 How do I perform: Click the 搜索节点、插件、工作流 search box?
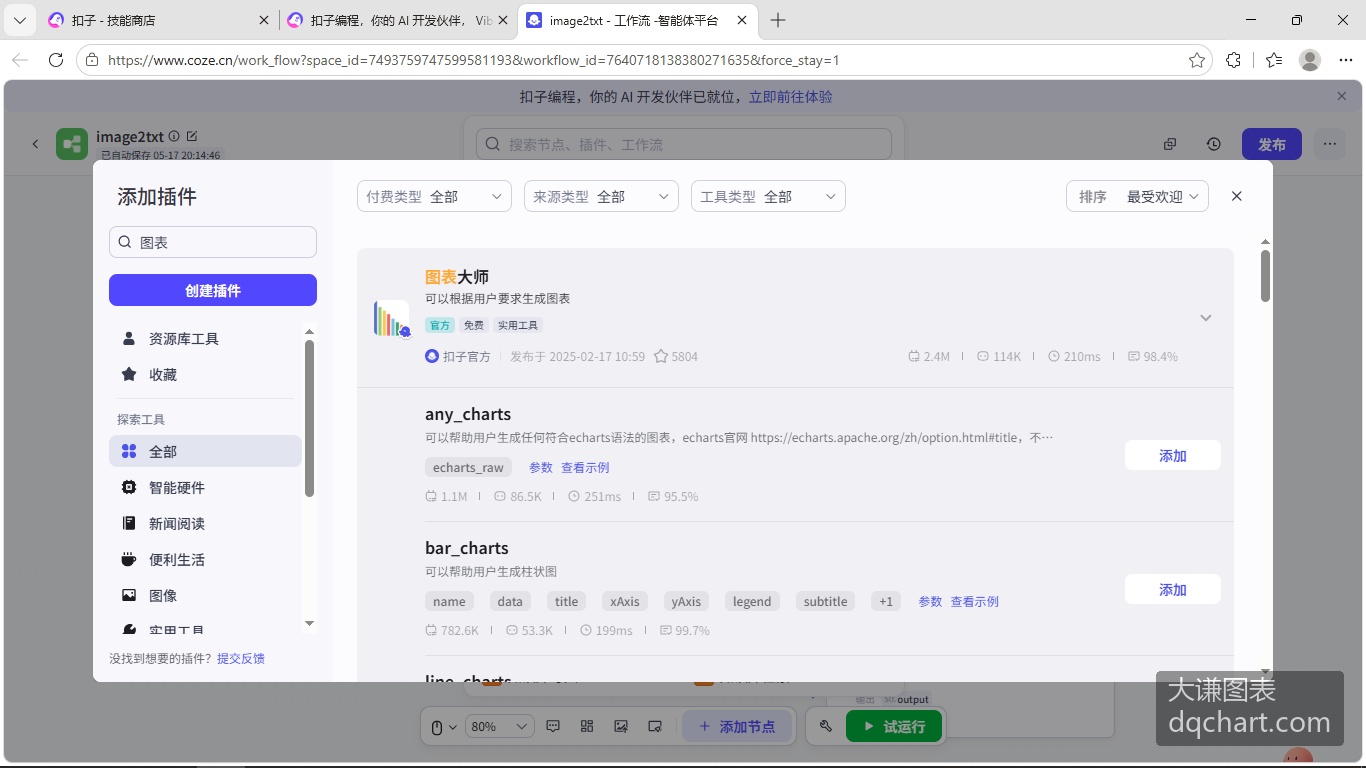coord(684,144)
